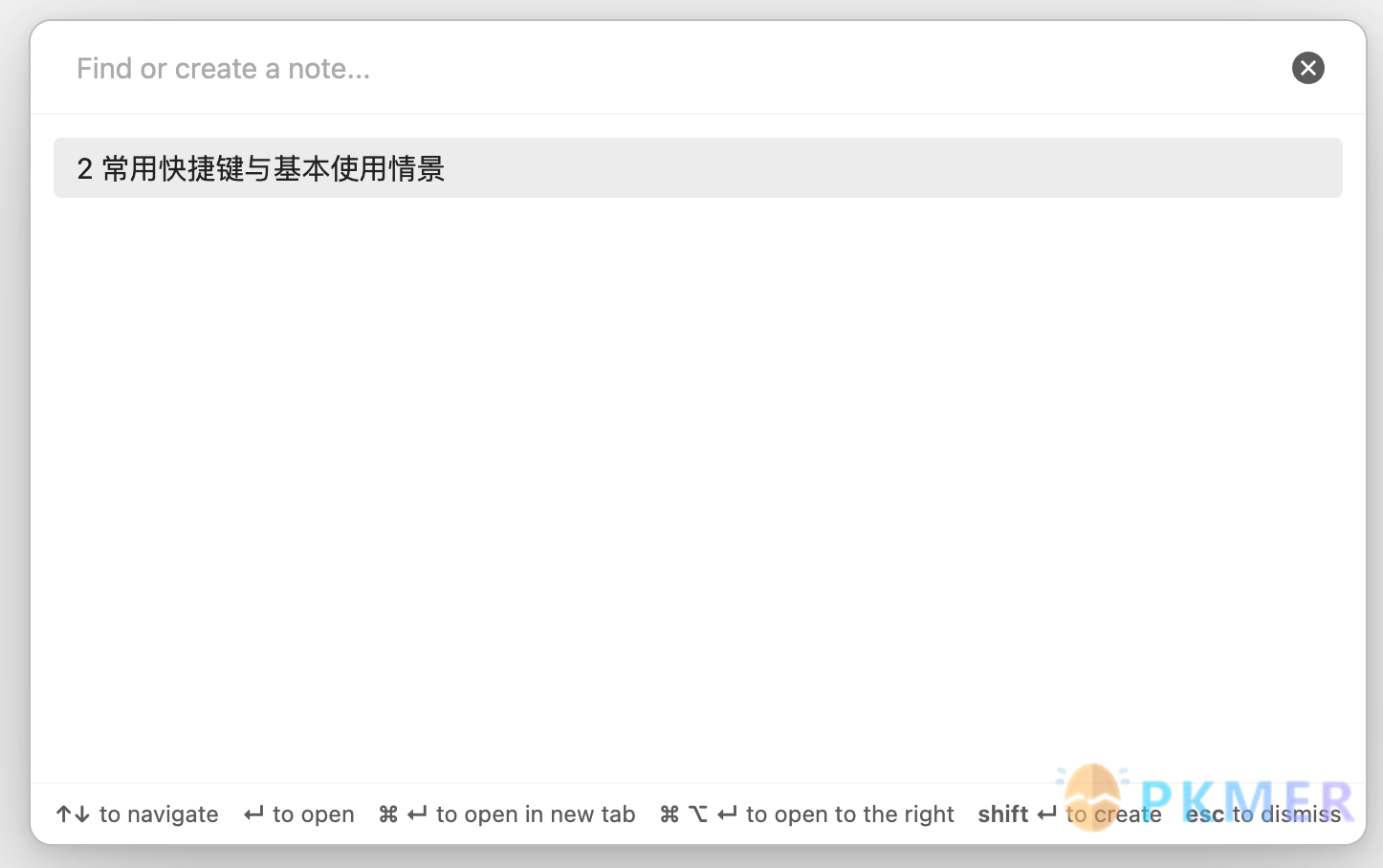The image size is (1383, 868).
Task: Click the return icon next to 'shift'
Action: 1046,814
